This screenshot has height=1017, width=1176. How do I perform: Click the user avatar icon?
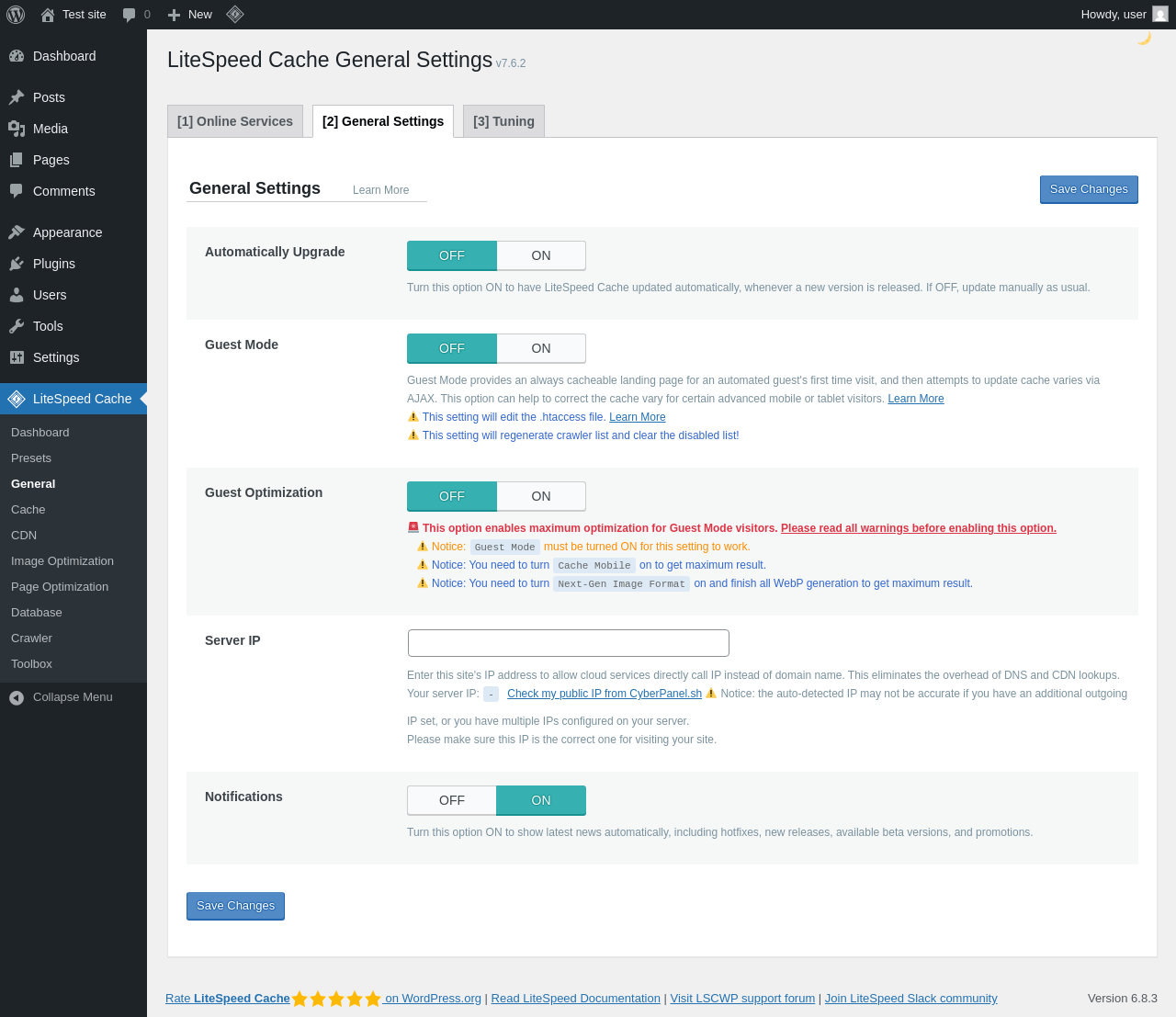tap(1160, 15)
